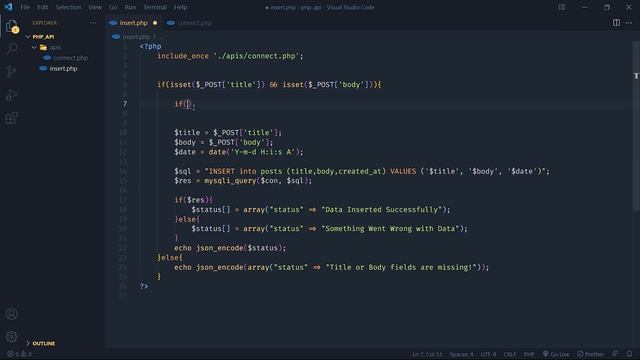
Task: Open the Accounts menu icon
Action: [12, 313]
